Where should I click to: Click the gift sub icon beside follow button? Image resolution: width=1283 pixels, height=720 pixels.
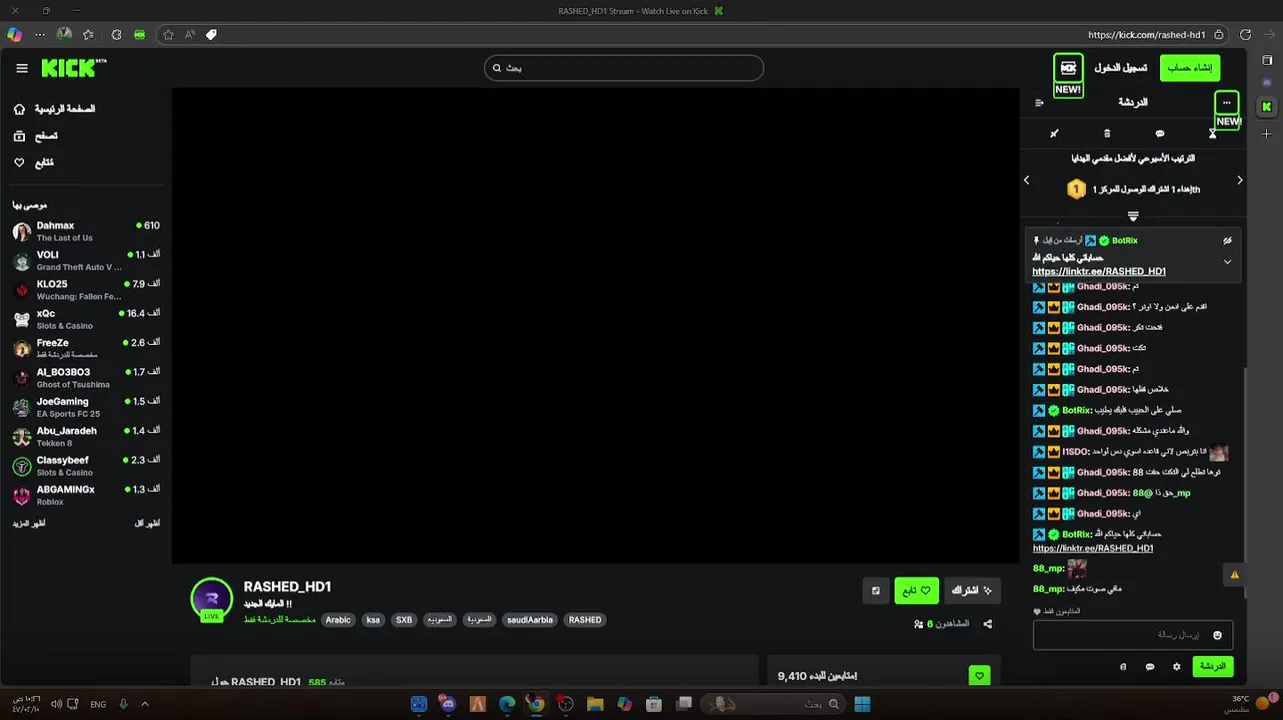[x=876, y=591]
